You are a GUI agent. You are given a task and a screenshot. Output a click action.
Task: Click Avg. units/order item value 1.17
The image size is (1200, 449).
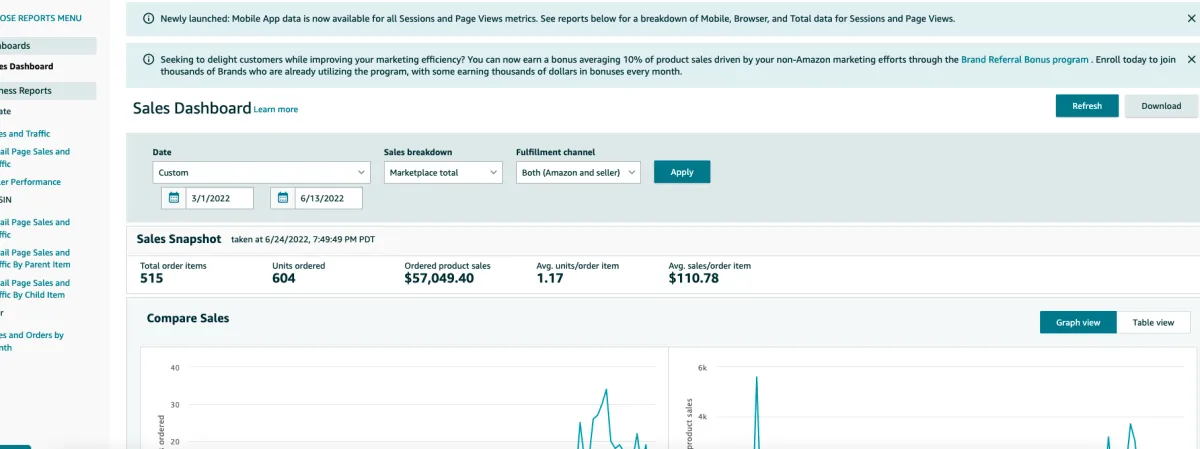(x=550, y=278)
